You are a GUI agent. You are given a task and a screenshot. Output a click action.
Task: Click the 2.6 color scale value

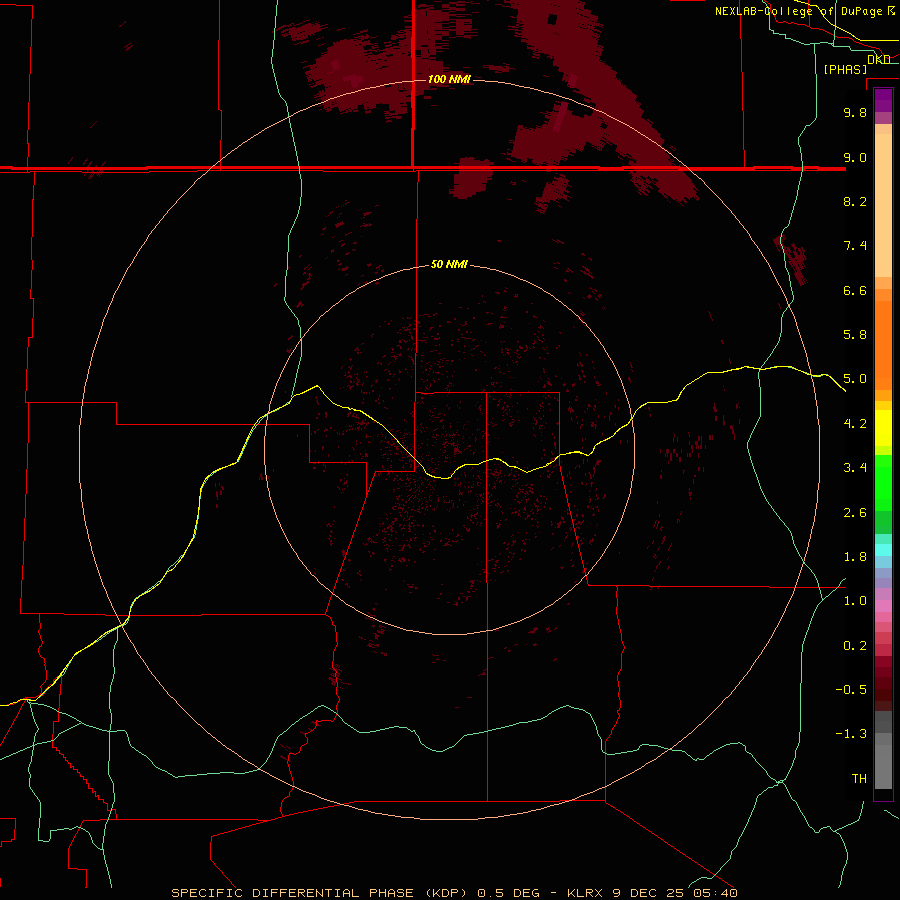[x=855, y=513]
